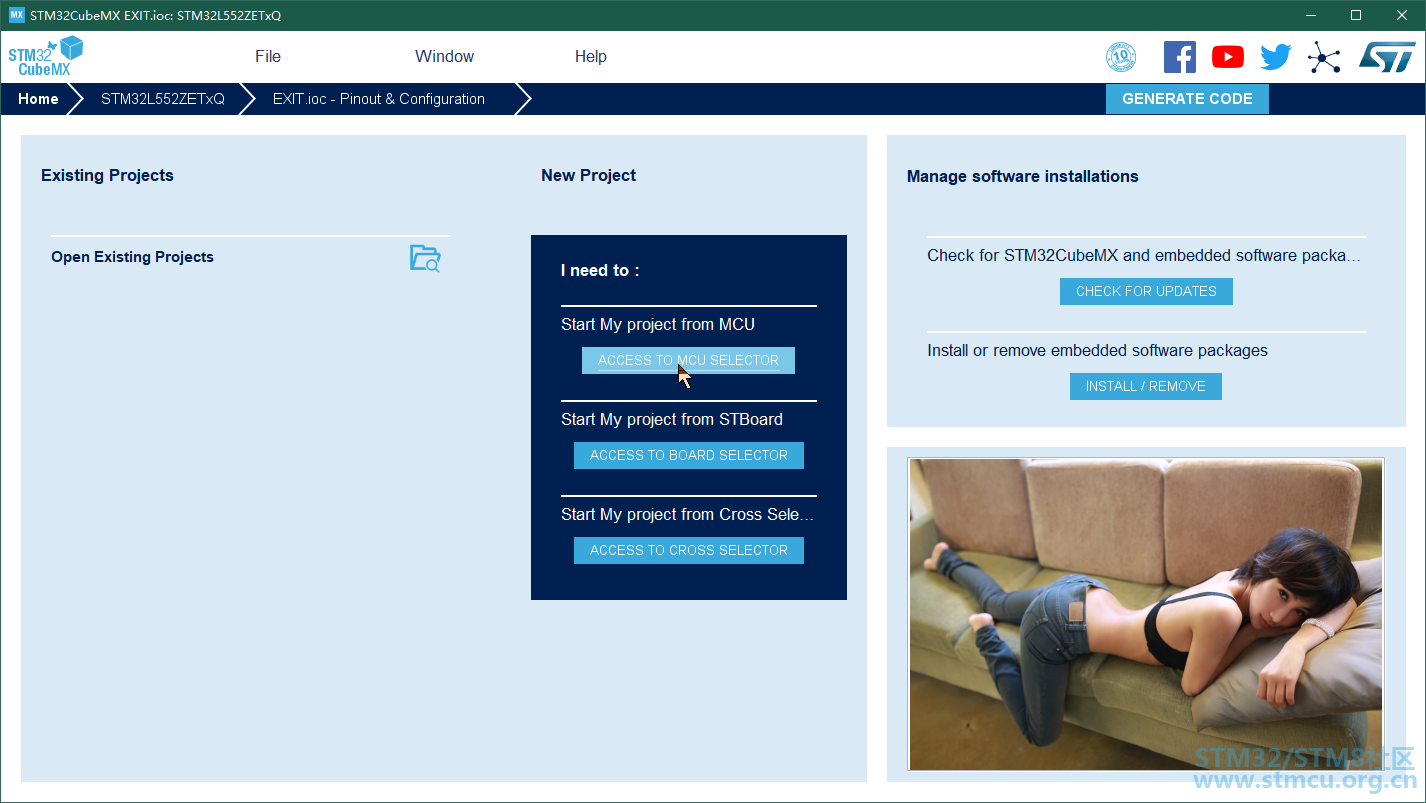
Task: Select the STM32L552ZETxQ breadcrumb
Action: tap(163, 99)
